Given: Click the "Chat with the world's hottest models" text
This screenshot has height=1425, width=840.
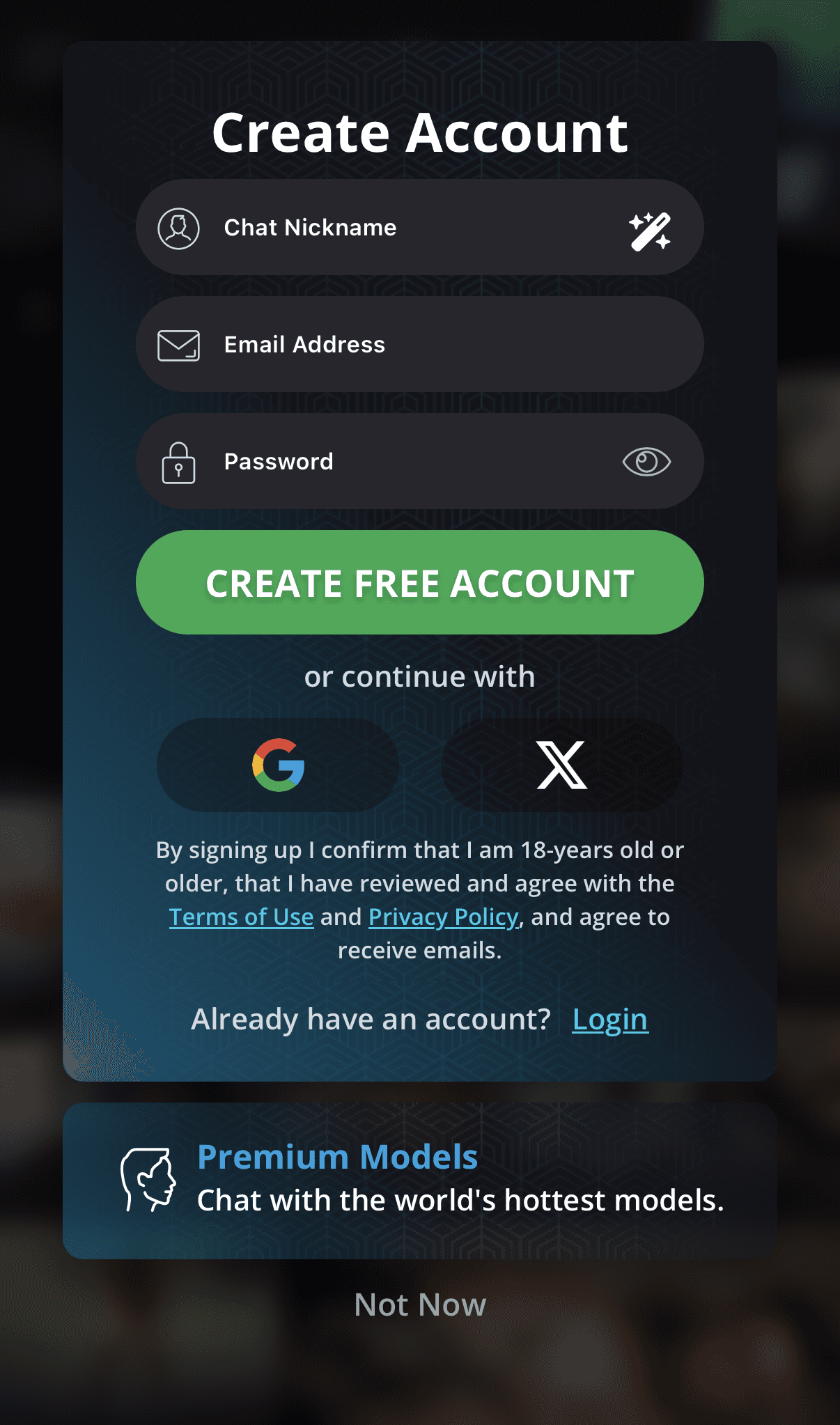Looking at the screenshot, I should 460,1200.
